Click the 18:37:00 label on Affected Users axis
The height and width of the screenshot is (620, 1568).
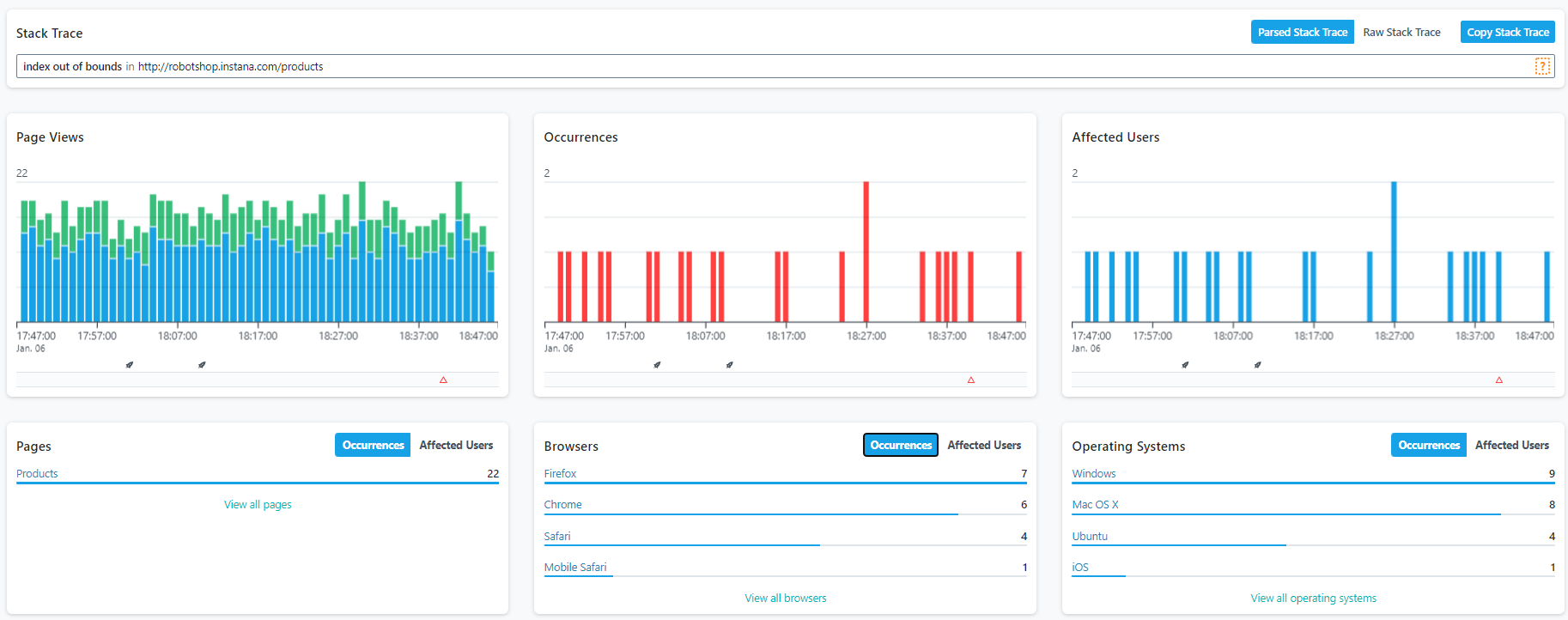[1474, 336]
